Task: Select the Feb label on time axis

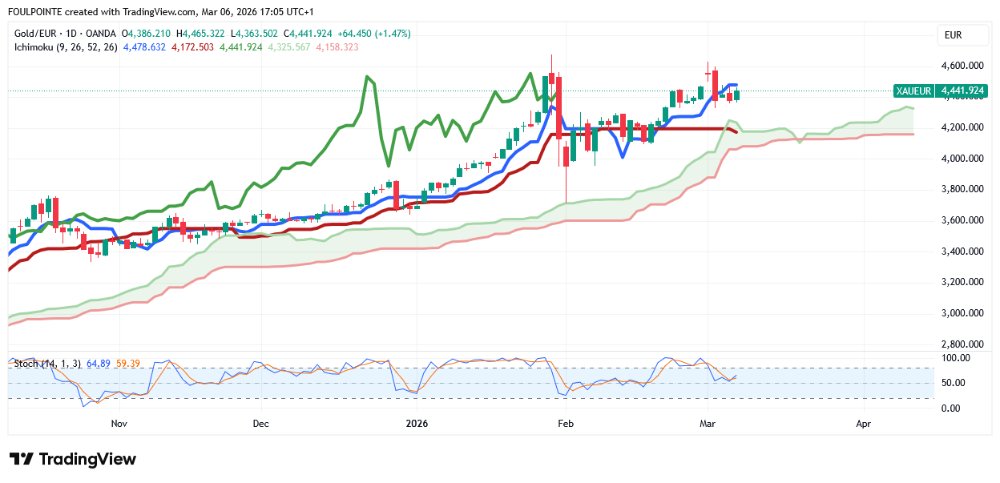Action: (565, 424)
